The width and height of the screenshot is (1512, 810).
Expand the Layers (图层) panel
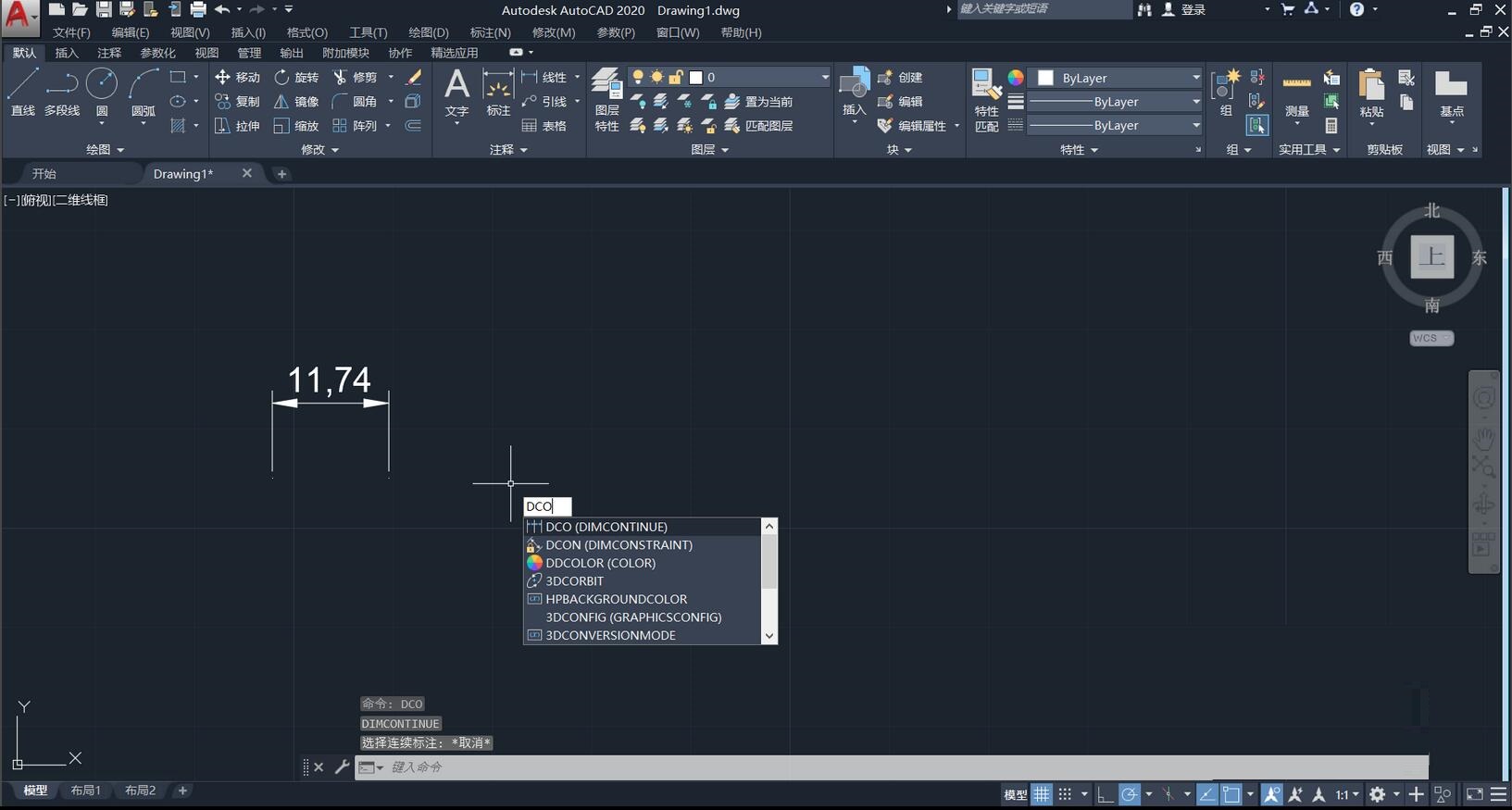tap(710, 149)
